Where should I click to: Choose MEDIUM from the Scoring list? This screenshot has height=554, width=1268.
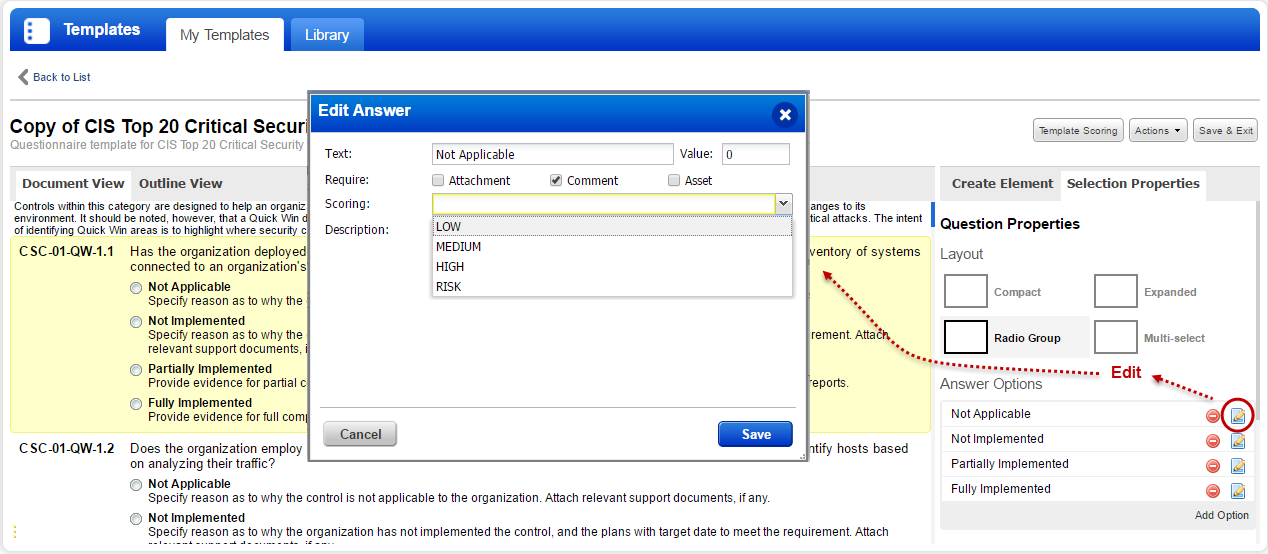(612, 247)
